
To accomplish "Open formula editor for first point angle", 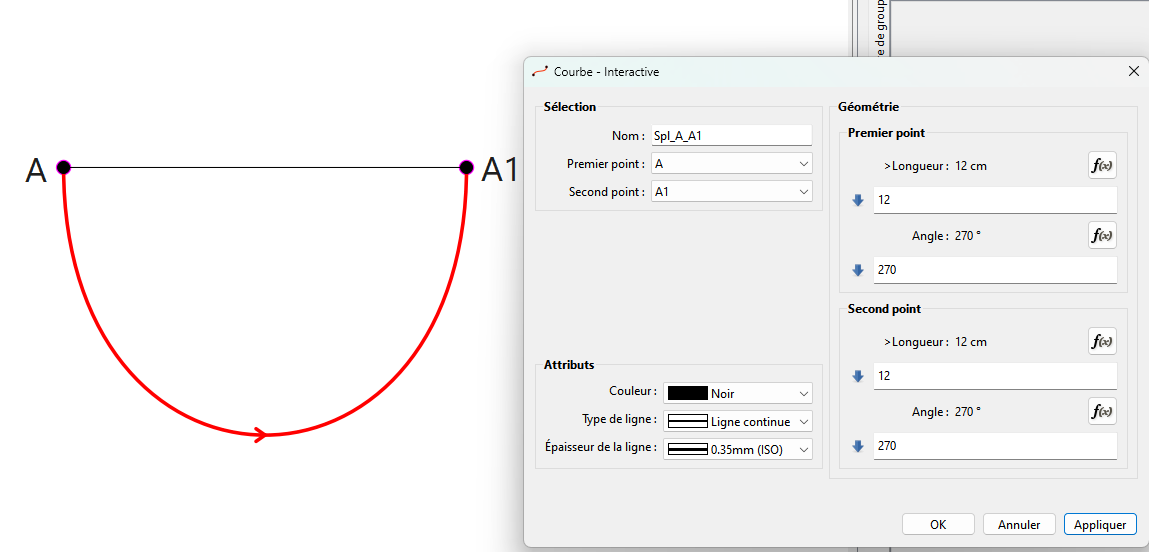I will pyautogui.click(x=1102, y=236).
